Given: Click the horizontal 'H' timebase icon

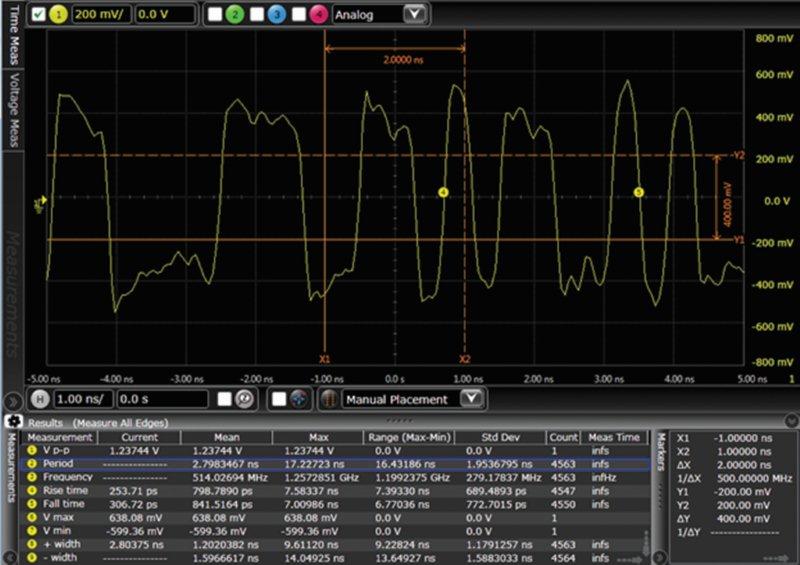Looking at the screenshot, I should pos(41,399).
